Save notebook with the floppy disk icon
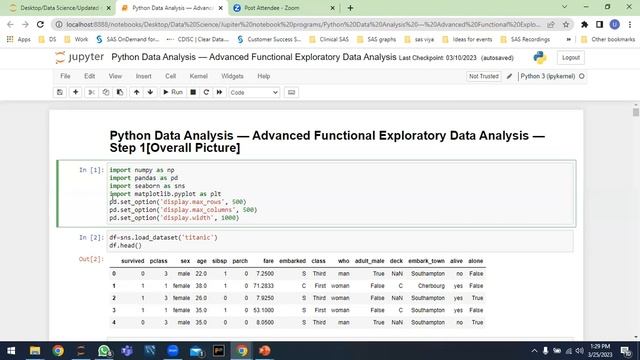This screenshot has width=640, height=360. 60,92
